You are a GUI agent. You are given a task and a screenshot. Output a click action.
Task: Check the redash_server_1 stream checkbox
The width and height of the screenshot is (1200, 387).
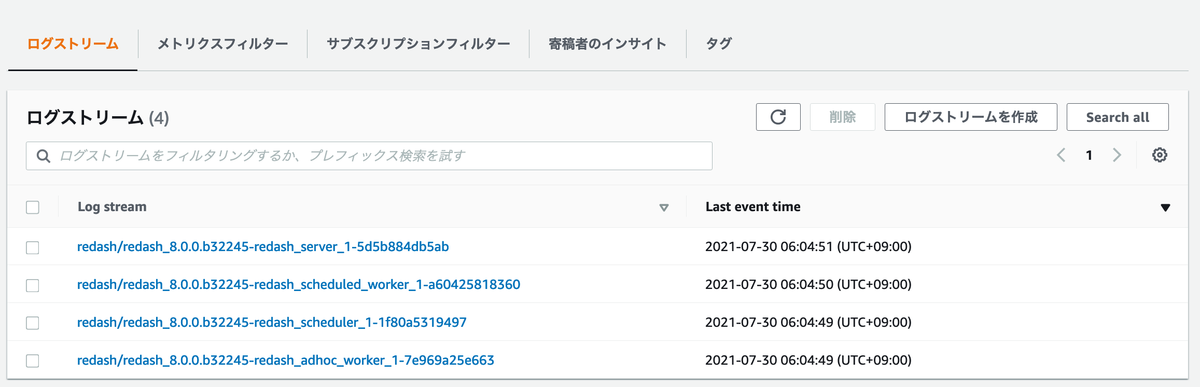tap(33, 247)
